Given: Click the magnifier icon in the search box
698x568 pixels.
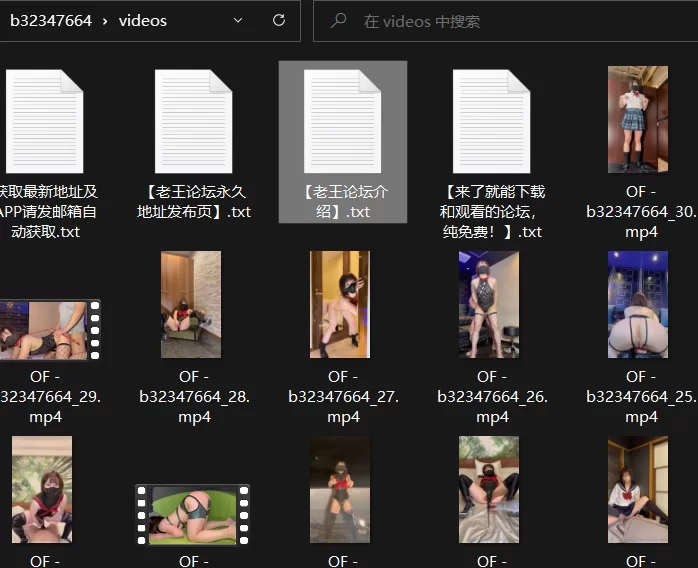Looking at the screenshot, I should [x=339, y=21].
